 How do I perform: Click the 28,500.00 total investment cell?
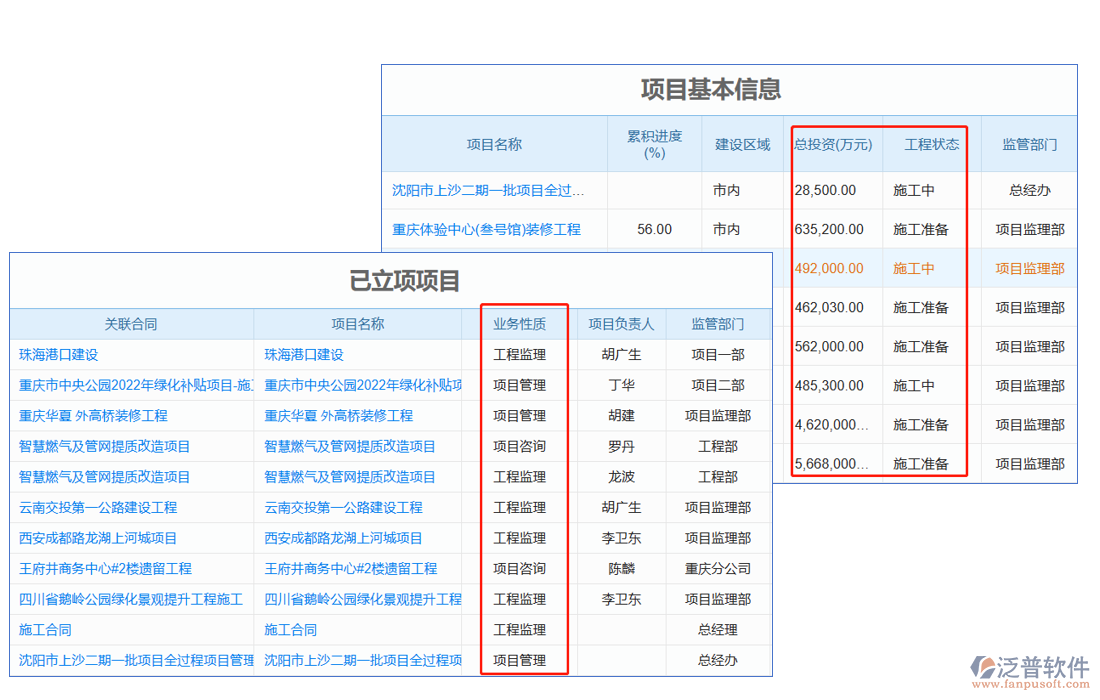pyautogui.click(x=825, y=190)
